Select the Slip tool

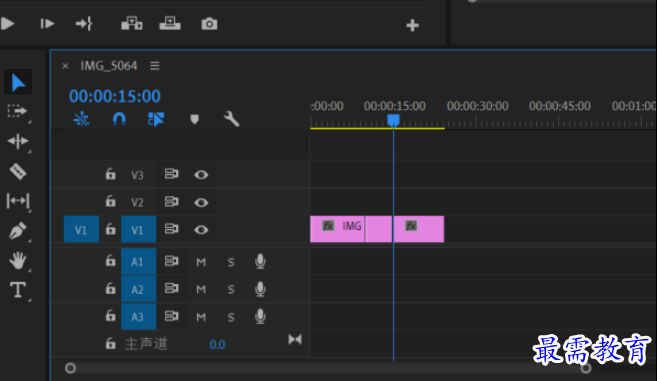[18, 201]
